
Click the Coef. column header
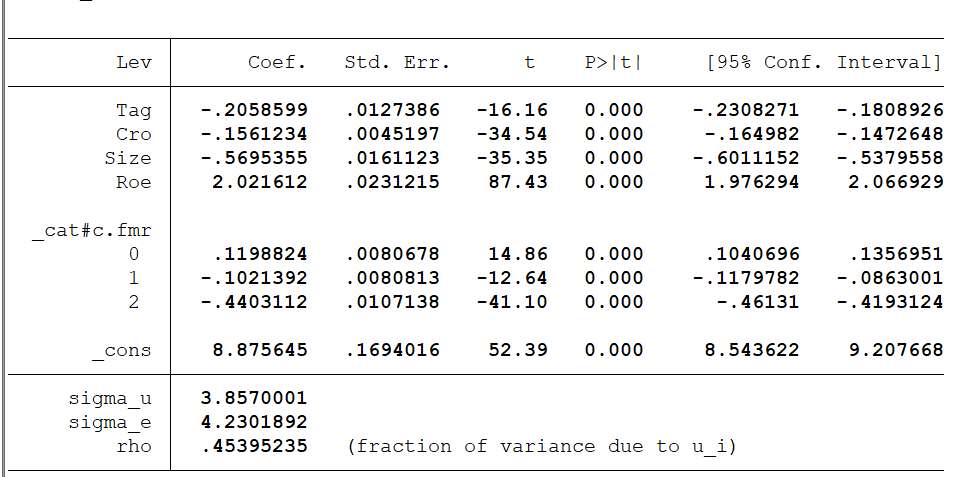click(277, 63)
